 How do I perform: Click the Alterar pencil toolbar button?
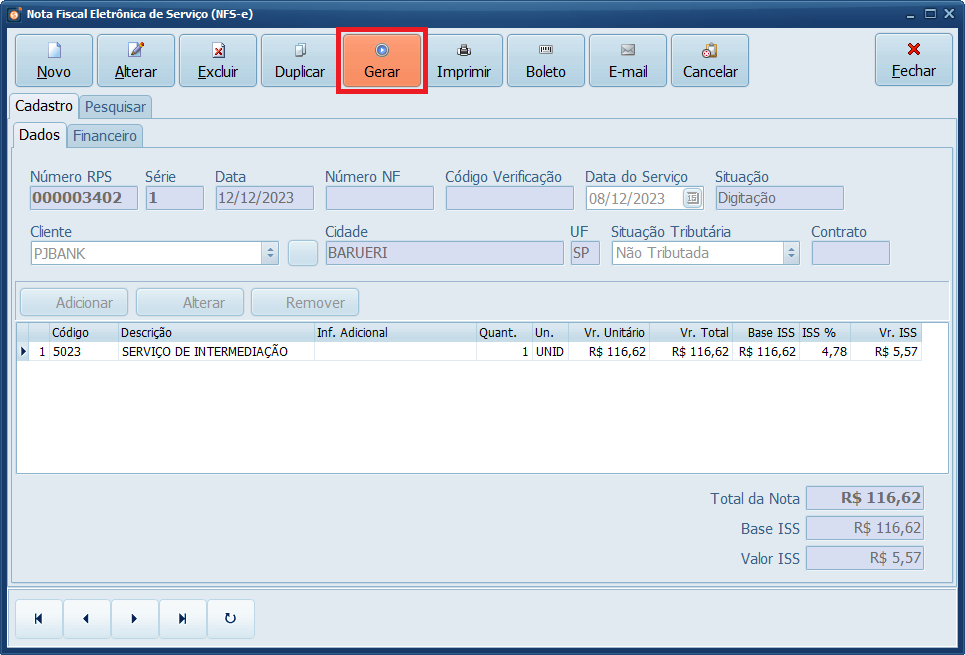pyautogui.click(x=136, y=61)
